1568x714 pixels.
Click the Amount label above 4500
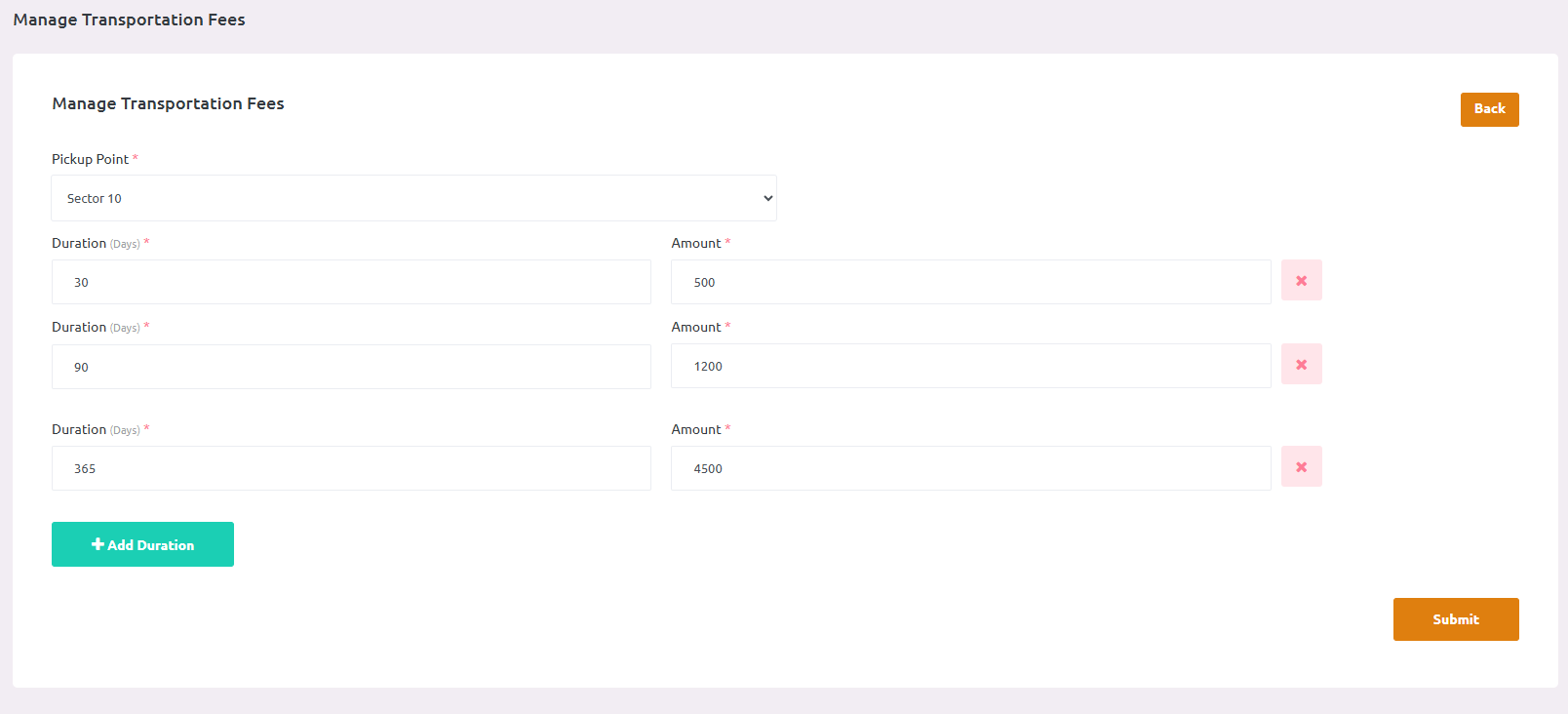pyautogui.click(x=696, y=429)
